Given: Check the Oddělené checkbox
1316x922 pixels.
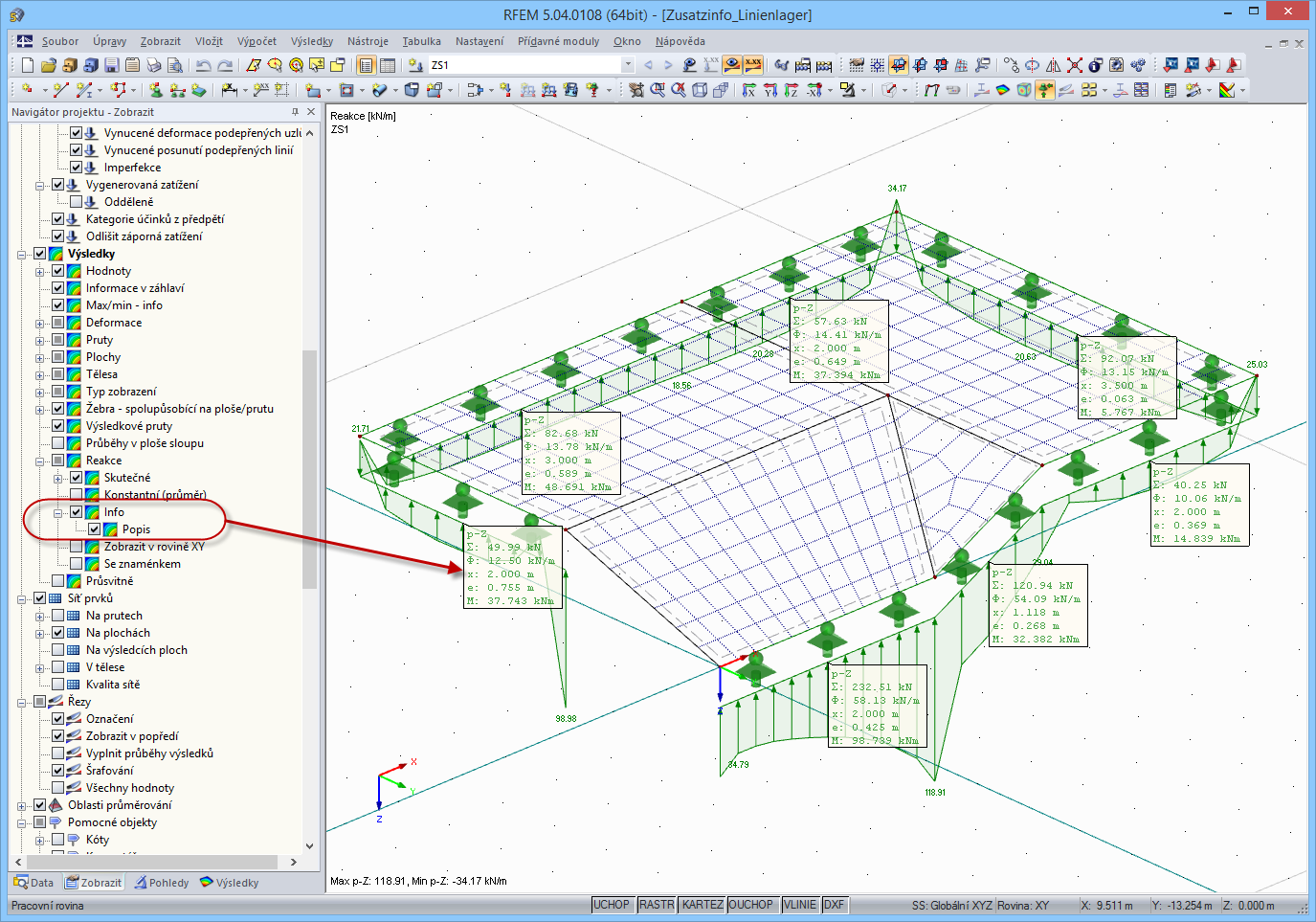Looking at the screenshot, I should click(x=76, y=202).
